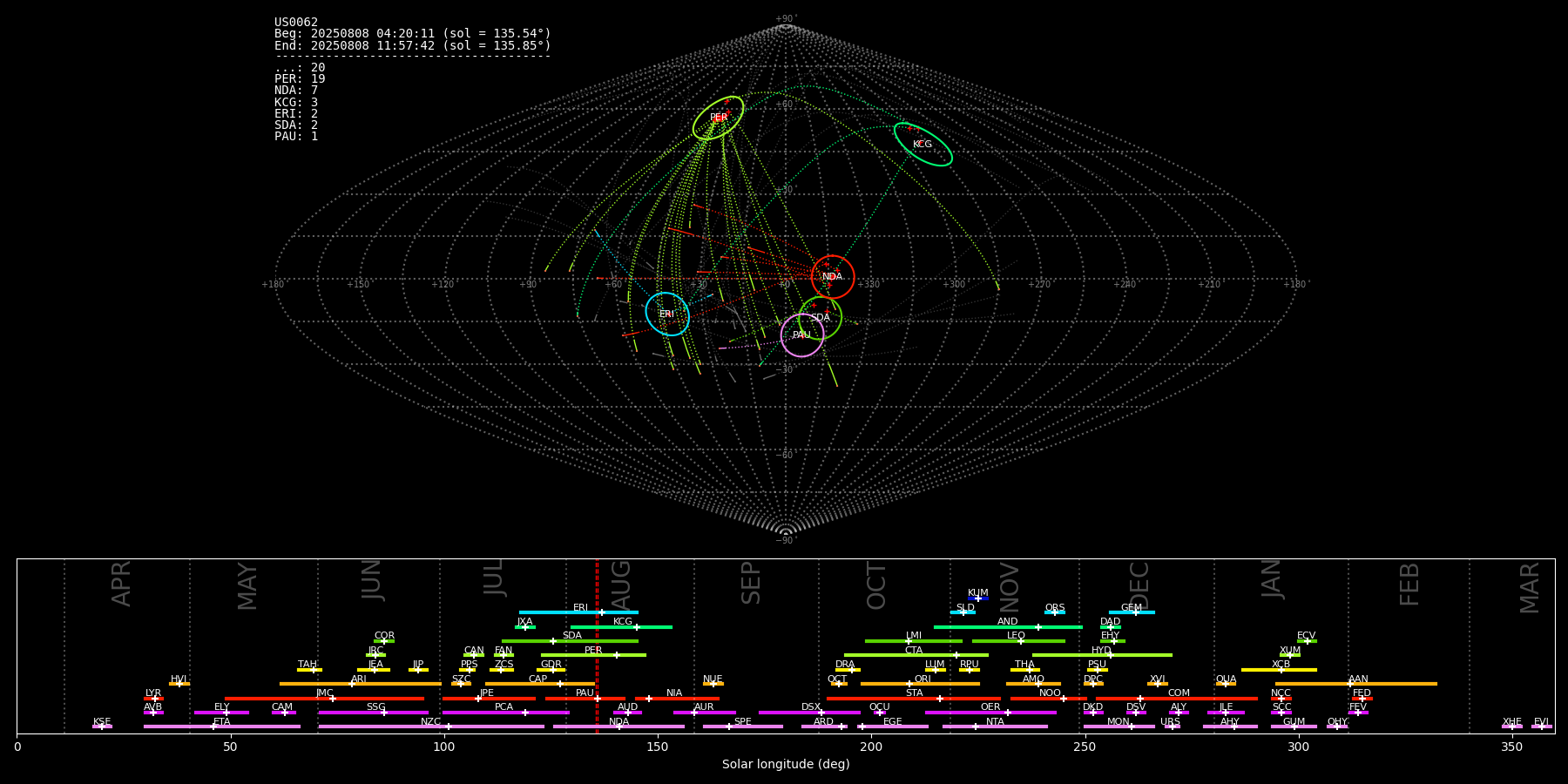Click the green SDA radiant circle
1568x784 pixels.
[x=820, y=318]
